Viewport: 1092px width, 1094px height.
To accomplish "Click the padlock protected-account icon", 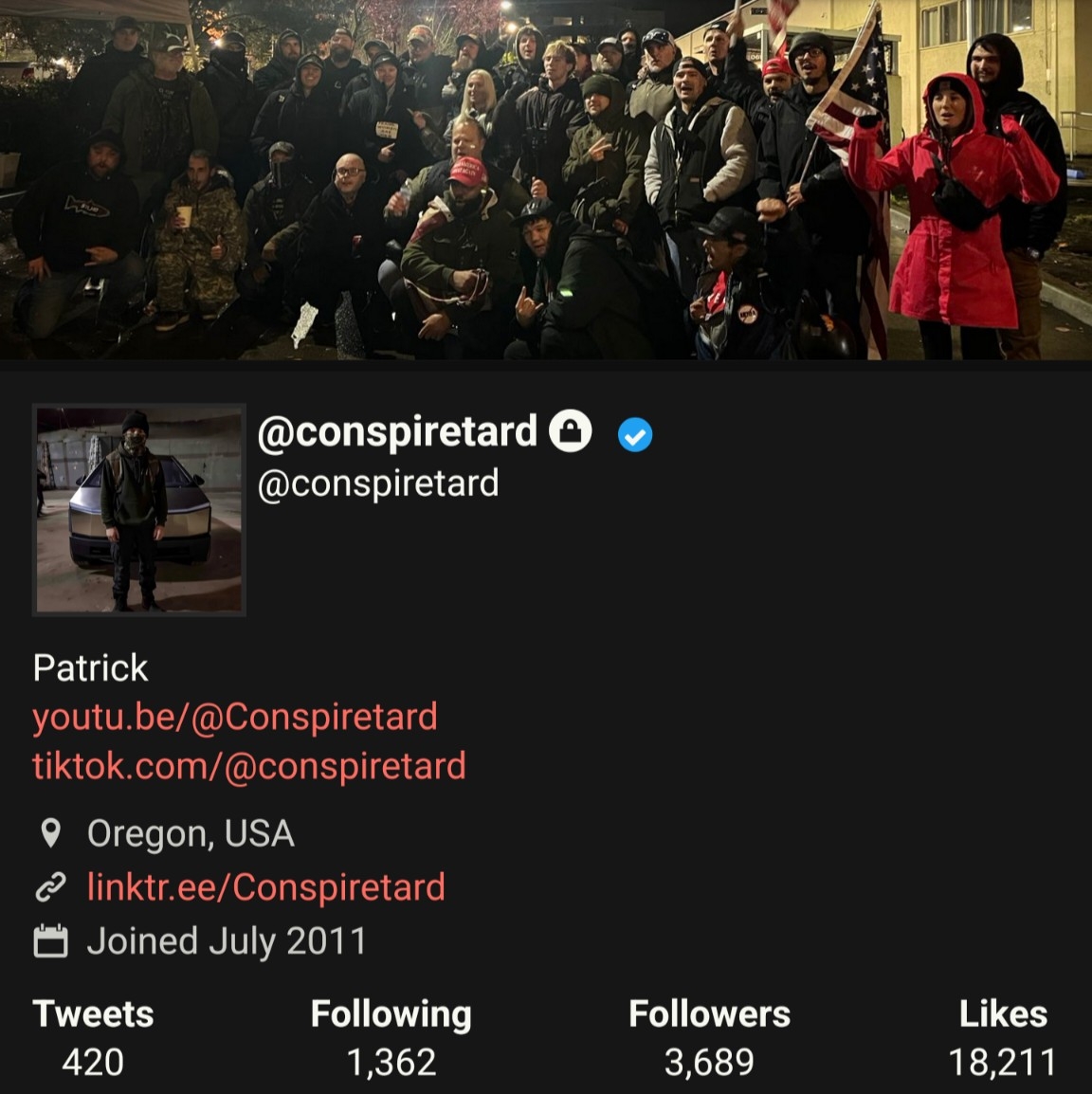I will pos(570,431).
